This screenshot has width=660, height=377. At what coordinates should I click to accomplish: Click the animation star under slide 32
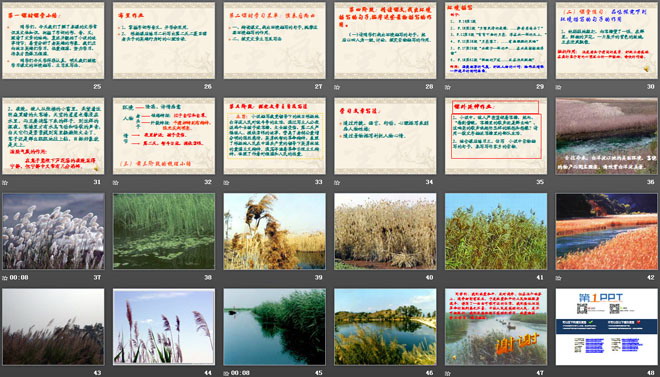(115, 183)
